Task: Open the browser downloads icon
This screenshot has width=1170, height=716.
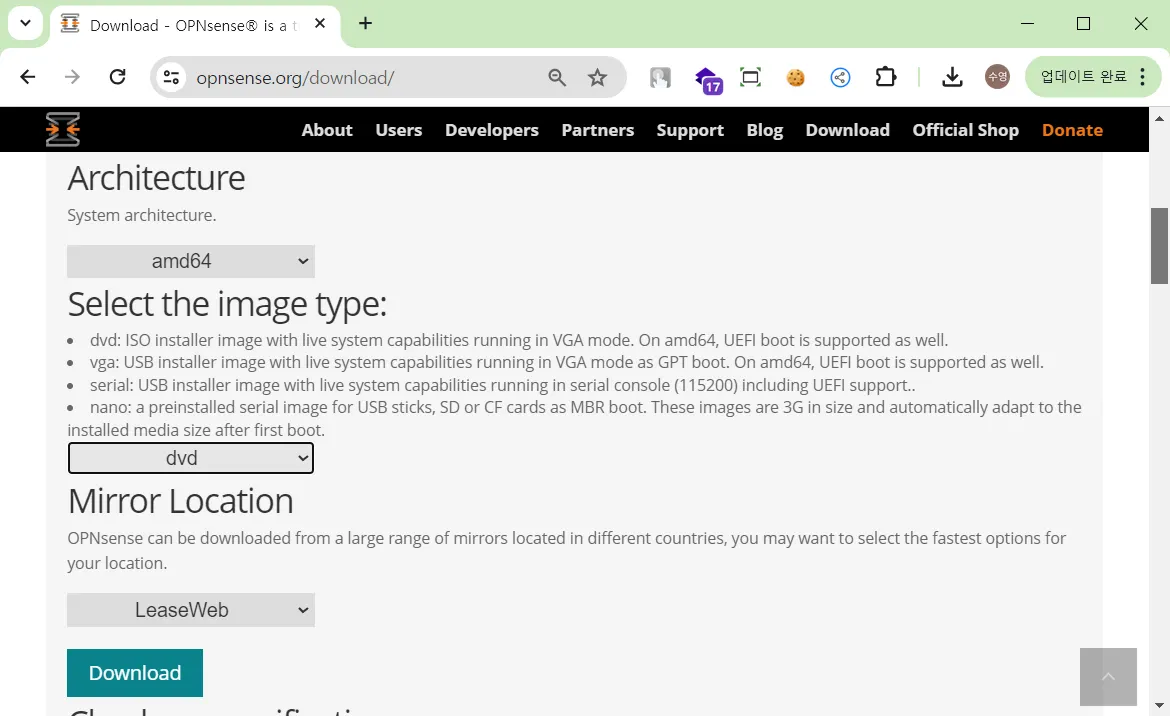Action: (952, 77)
